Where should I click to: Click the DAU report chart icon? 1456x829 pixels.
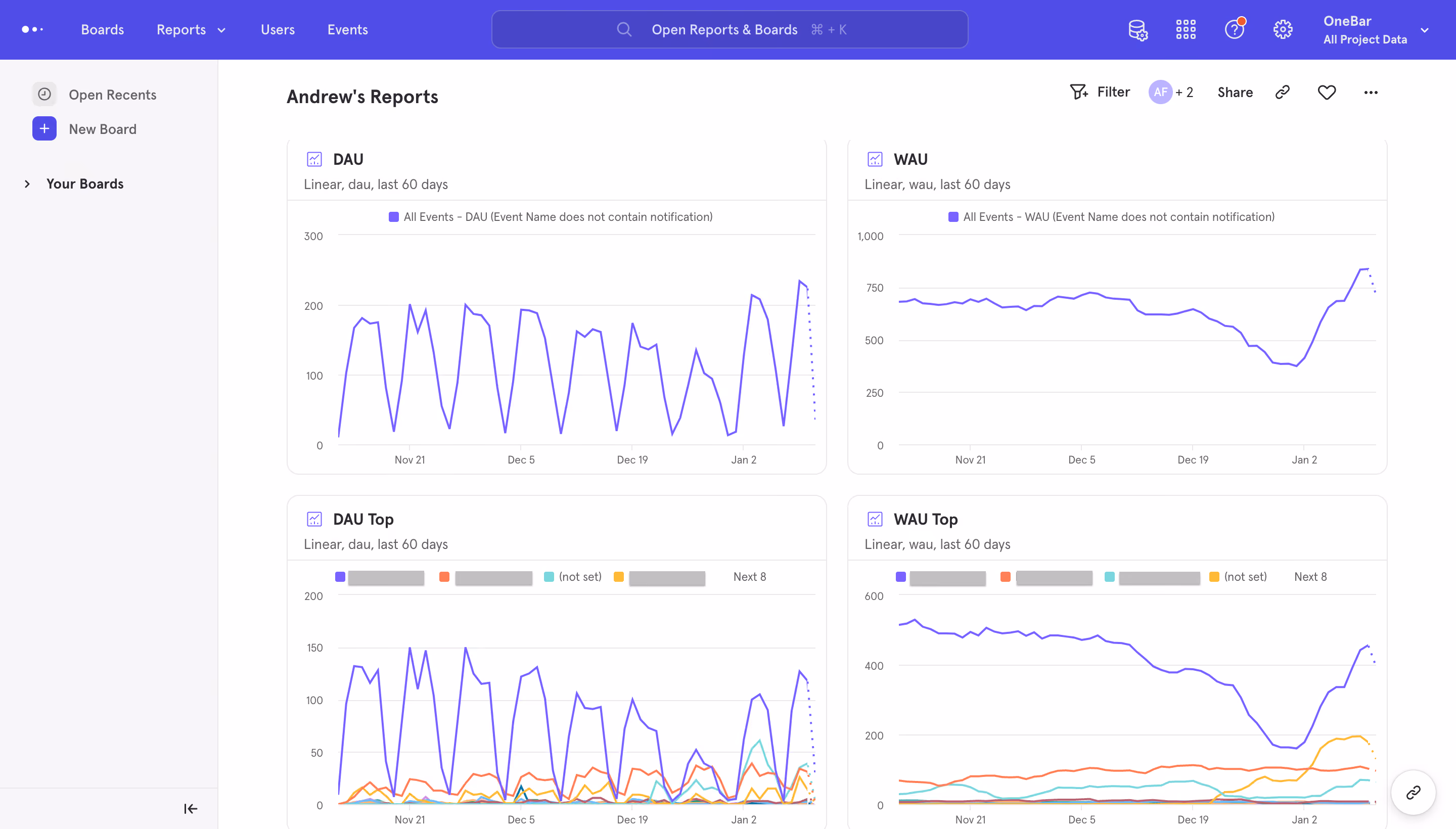pyautogui.click(x=314, y=159)
